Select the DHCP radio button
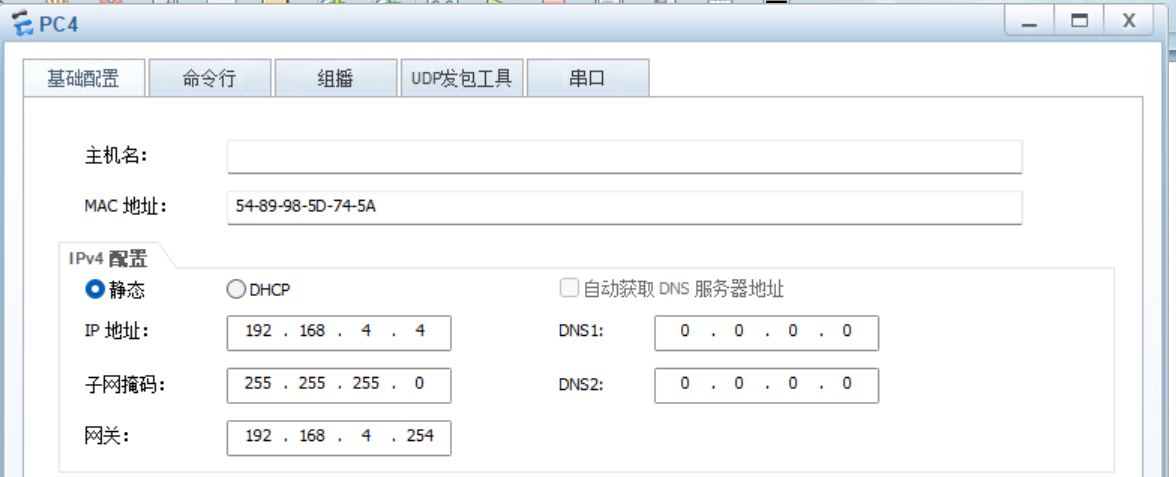This screenshot has width=1176, height=477. pyautogui.click(x=236, y=290)
